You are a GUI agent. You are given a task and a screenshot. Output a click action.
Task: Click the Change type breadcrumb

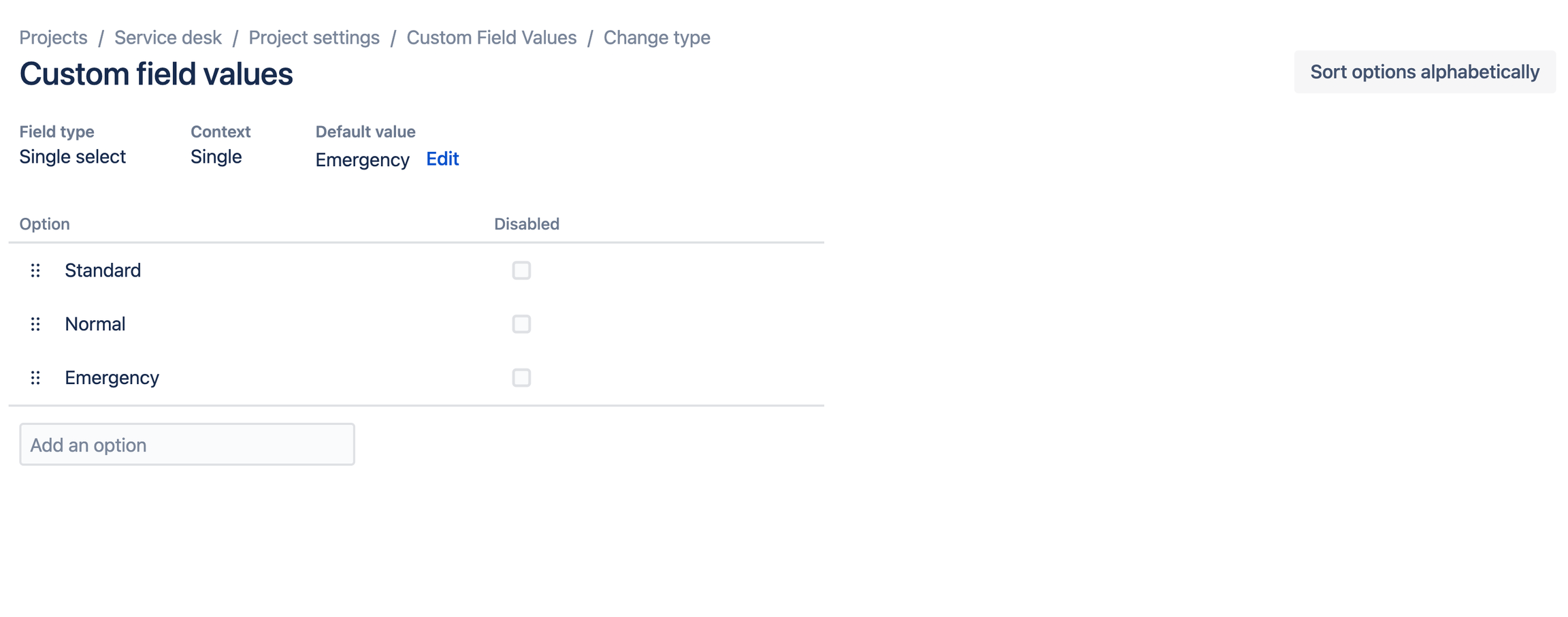click(657, 37)
